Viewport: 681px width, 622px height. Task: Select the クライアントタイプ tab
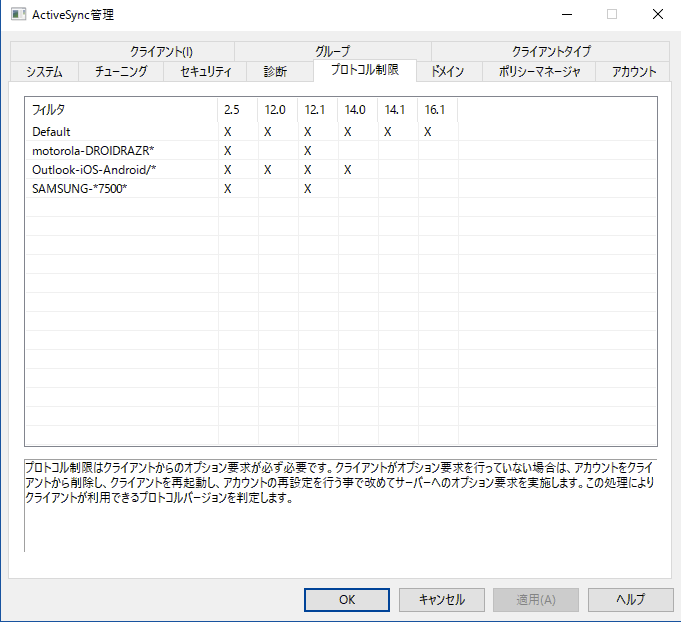point(550,51)
